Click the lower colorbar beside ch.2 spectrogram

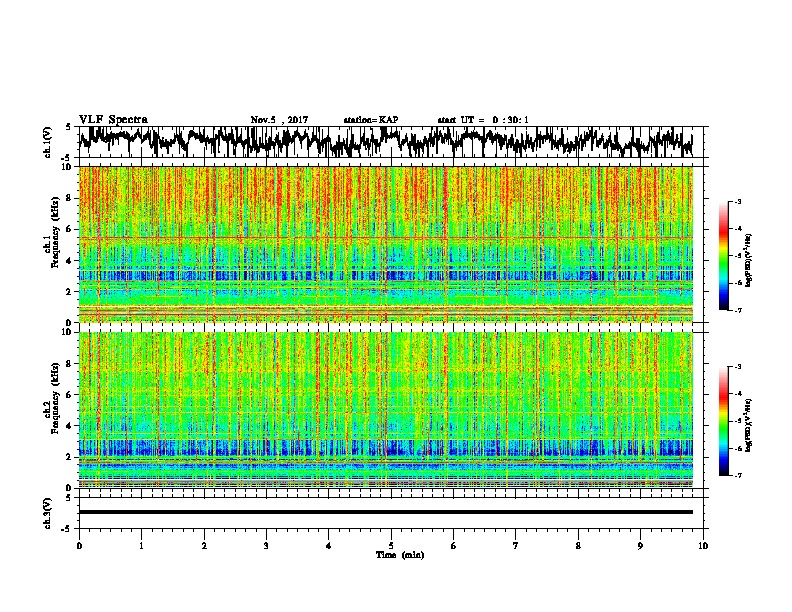pyautogui.click(x=723, y=421)
